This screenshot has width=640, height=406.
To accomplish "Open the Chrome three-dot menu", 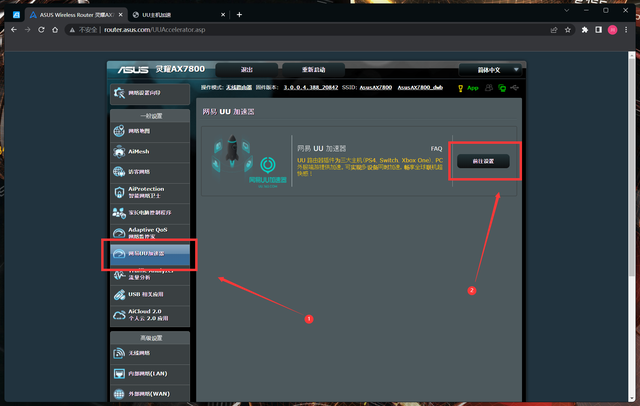I will point(626,30).
